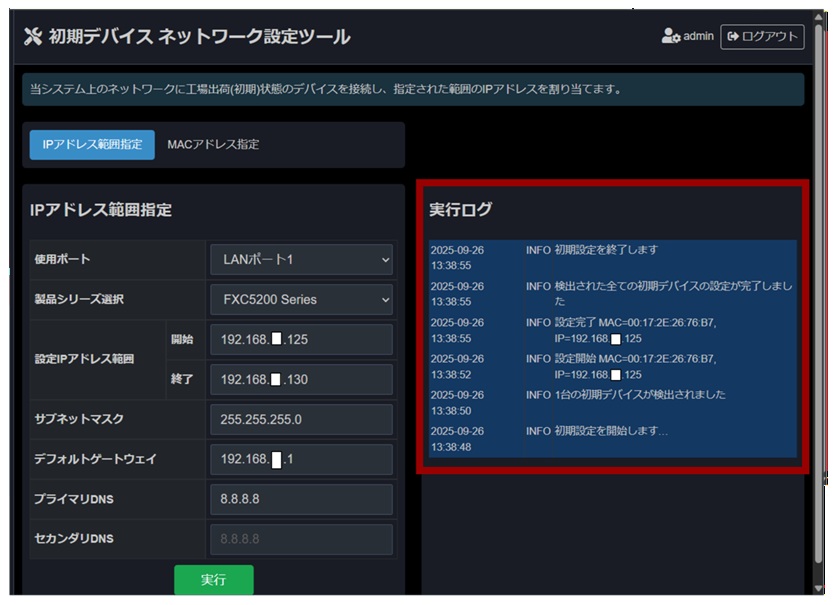The height and width of the screenshot is (605, 837).
Task: Click scrollbar up arrow at top
Action: coord(819,17)
